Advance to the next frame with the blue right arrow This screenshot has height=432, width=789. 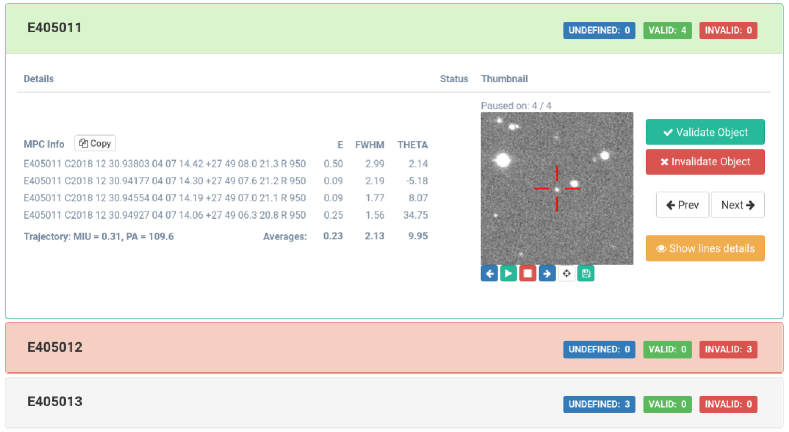click(547, 274)
